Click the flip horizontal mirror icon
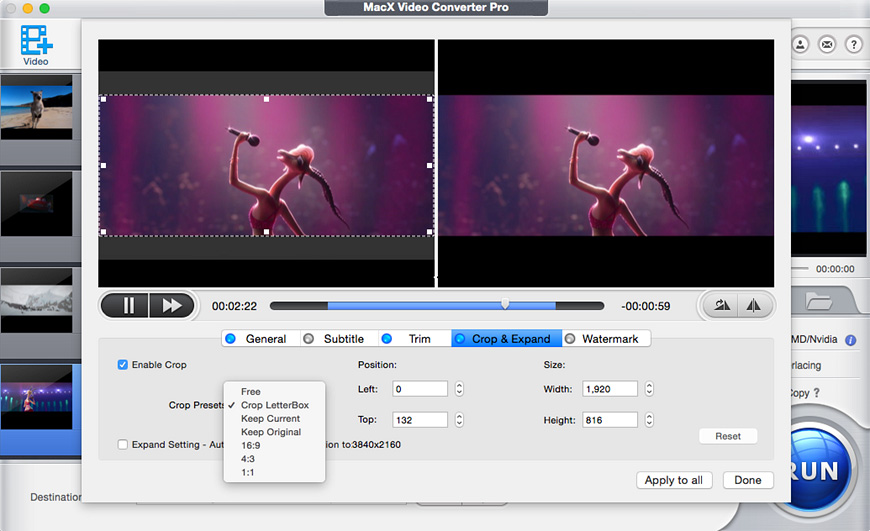870x531 pixels. [x=754, y=305]
